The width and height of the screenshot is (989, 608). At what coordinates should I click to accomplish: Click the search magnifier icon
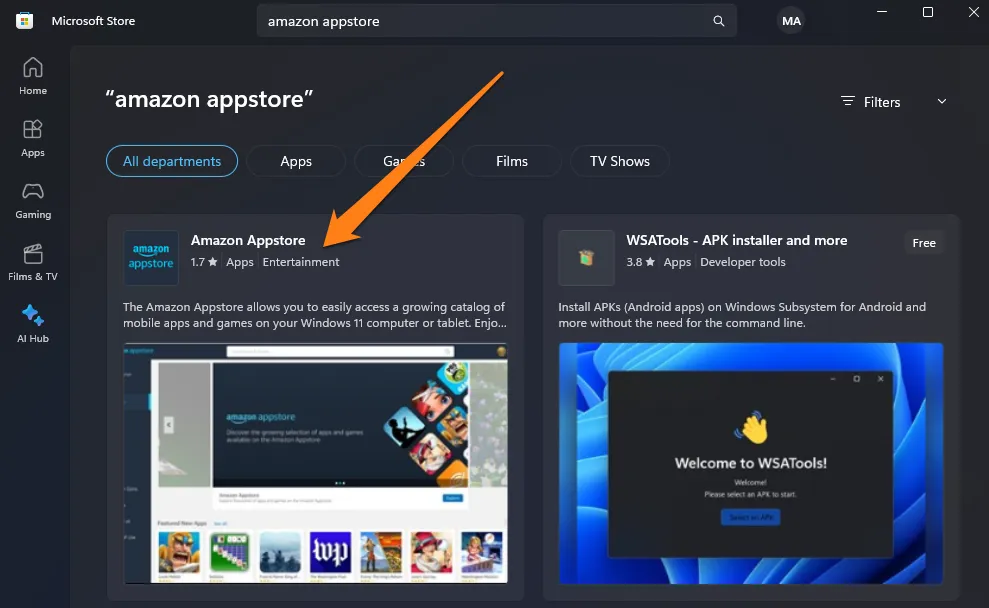718,21
